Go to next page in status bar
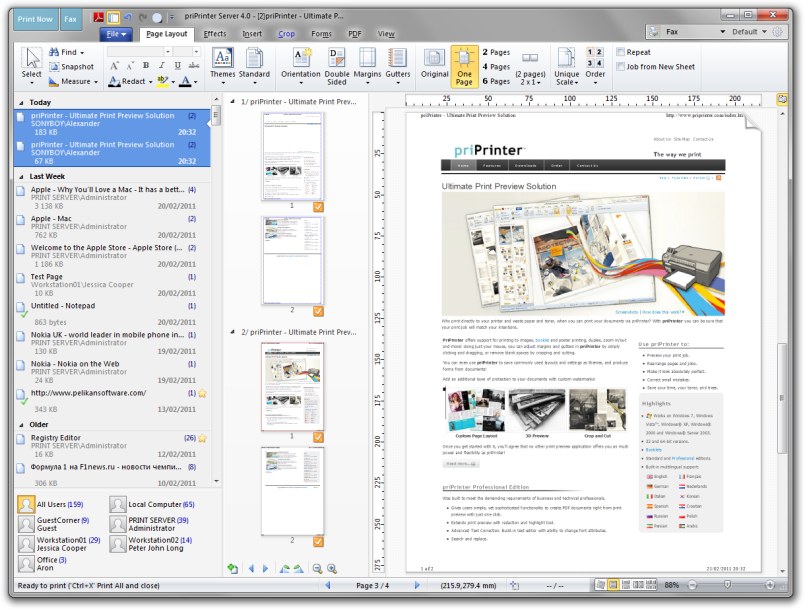This screenshot has height=610, width=805. coord(416,585)
